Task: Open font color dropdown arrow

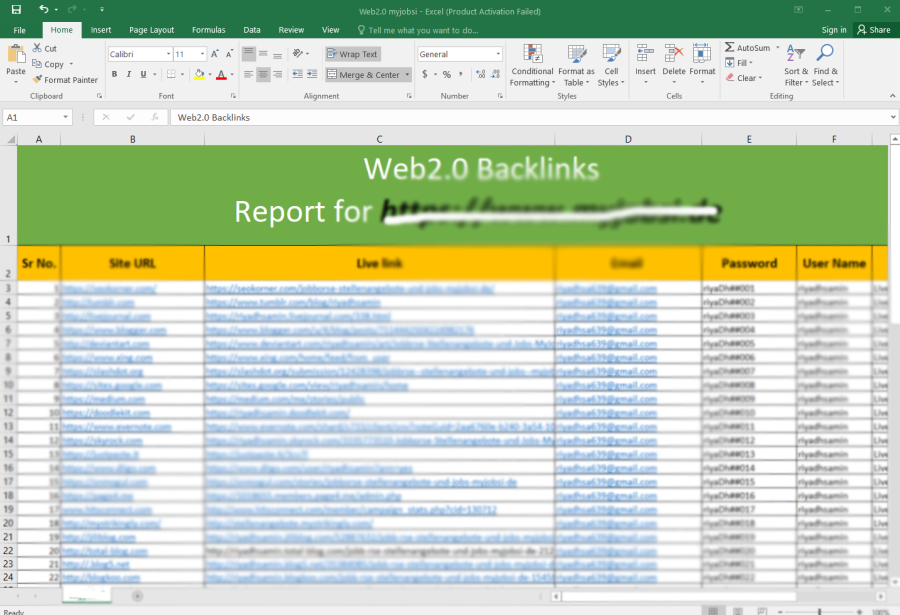Action: coord(232,74)
